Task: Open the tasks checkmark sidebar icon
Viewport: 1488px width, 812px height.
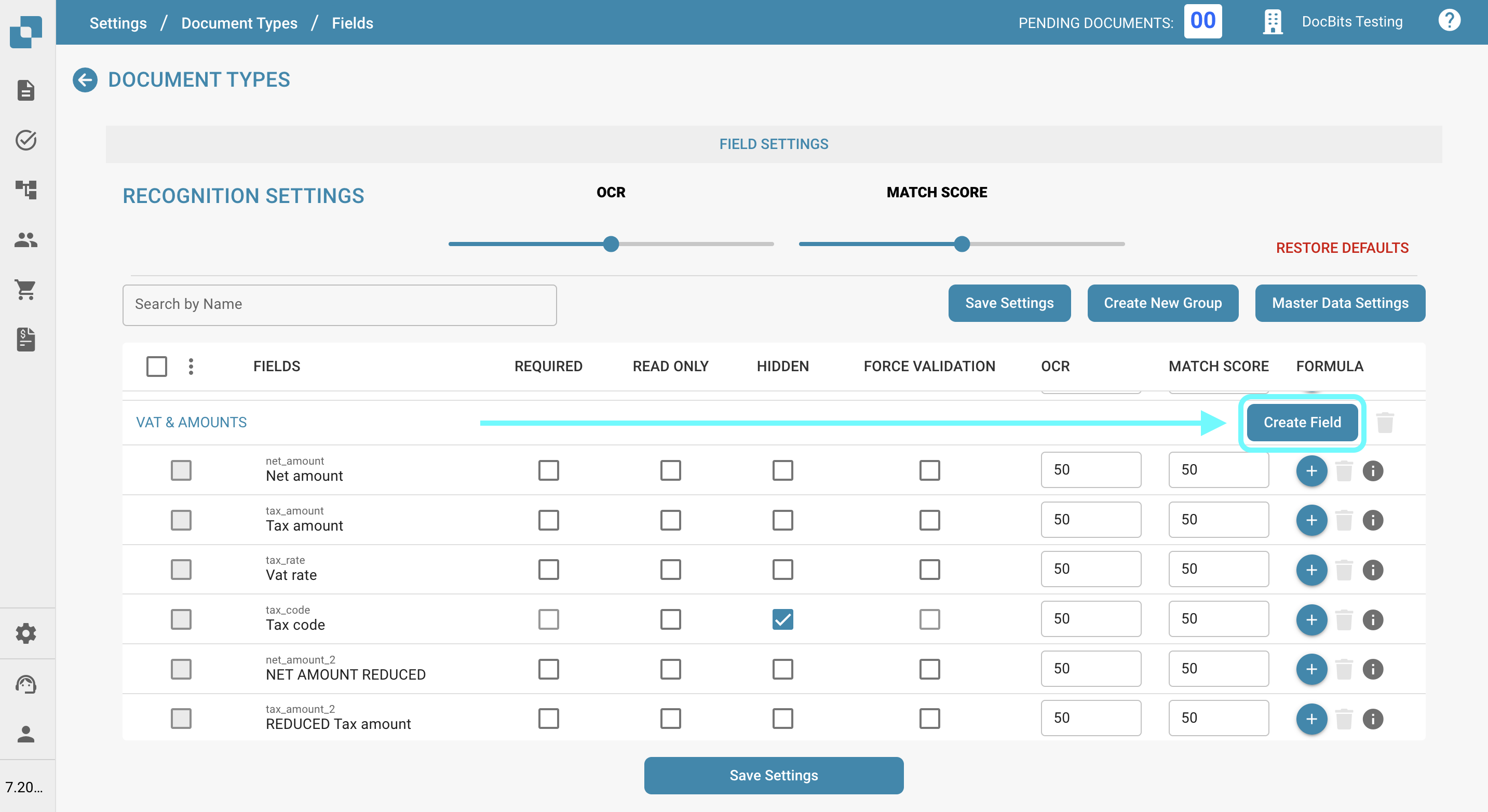Action: tap(26, 140)
